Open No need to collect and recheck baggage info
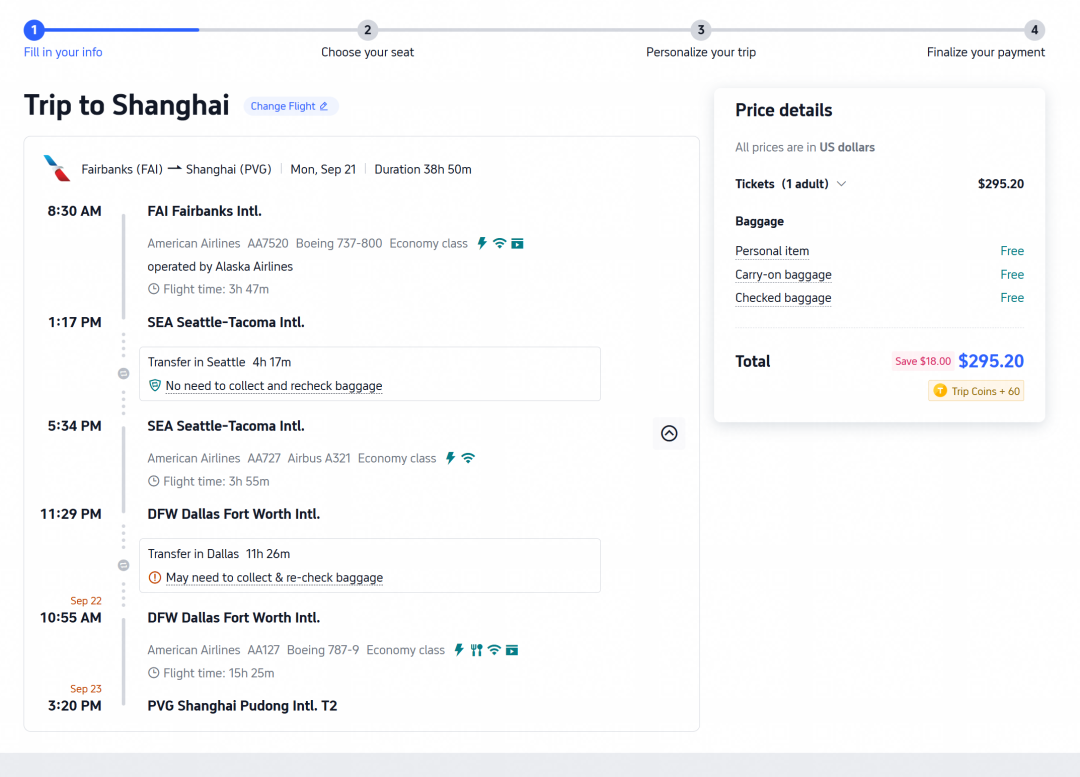The image size is (1080, 777). point(274,386)
